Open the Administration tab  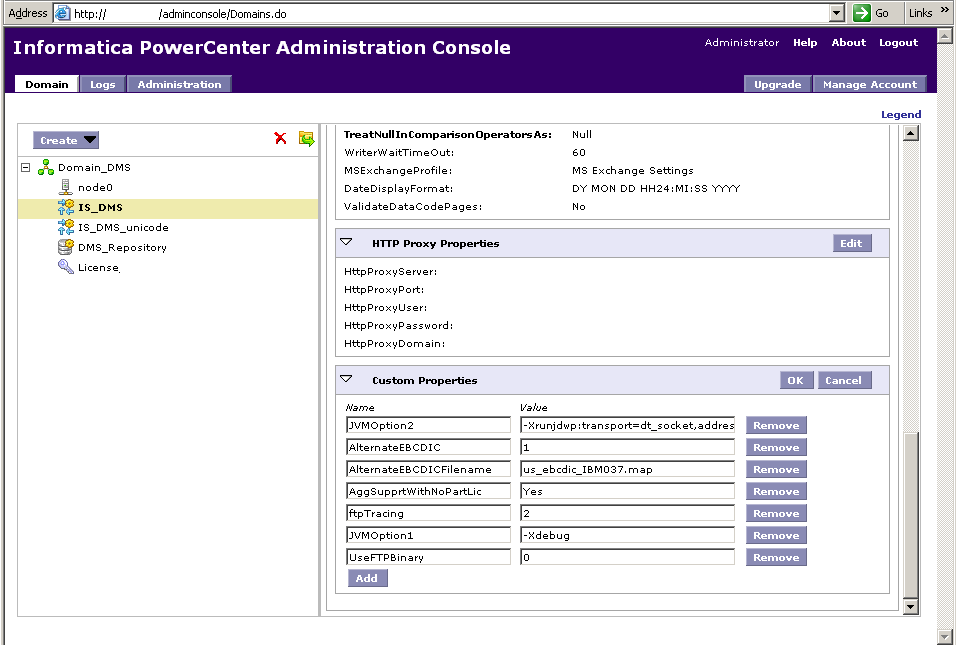pos(179,84)
